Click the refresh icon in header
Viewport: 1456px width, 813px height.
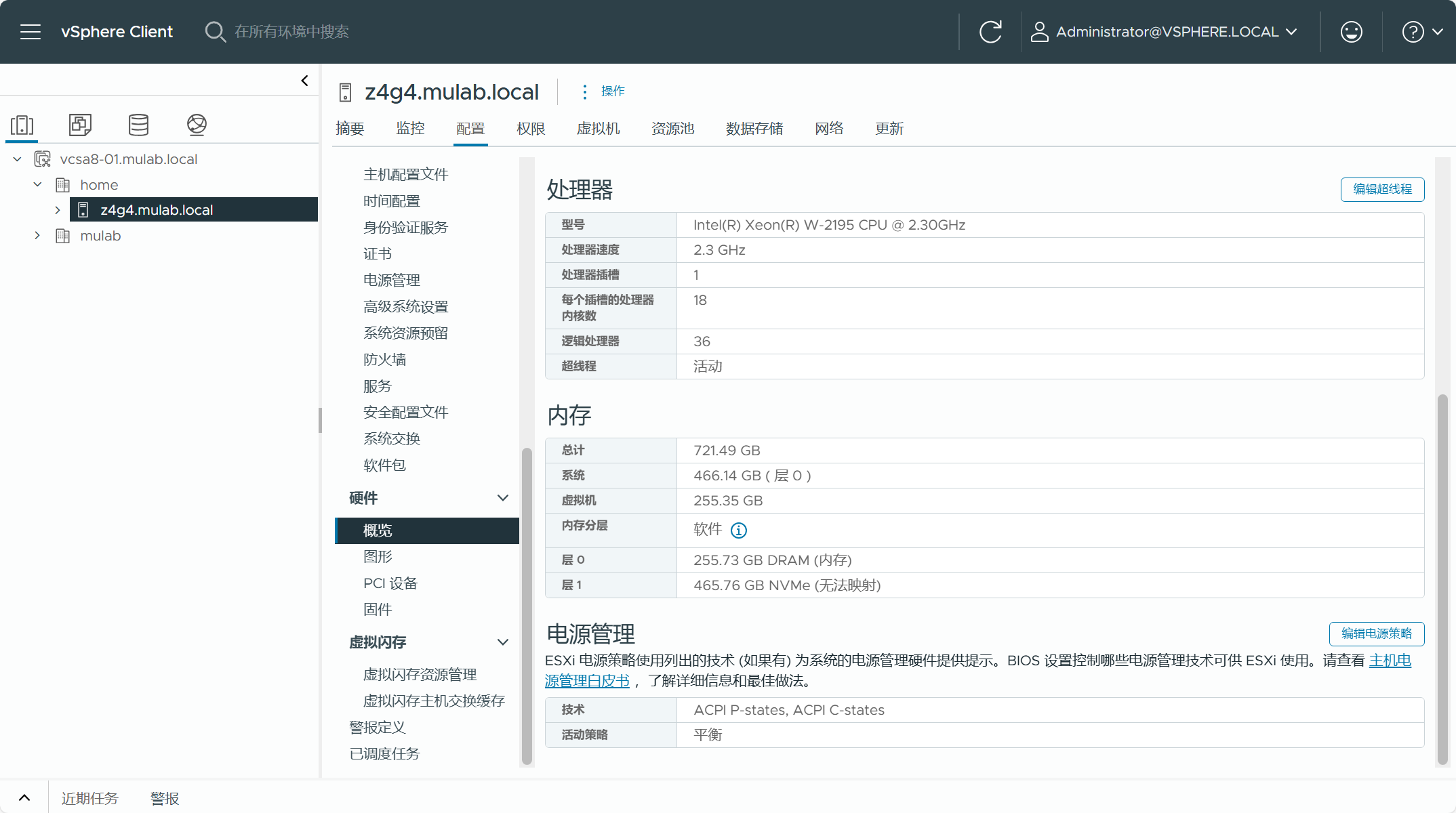click(x=990, y=32)
